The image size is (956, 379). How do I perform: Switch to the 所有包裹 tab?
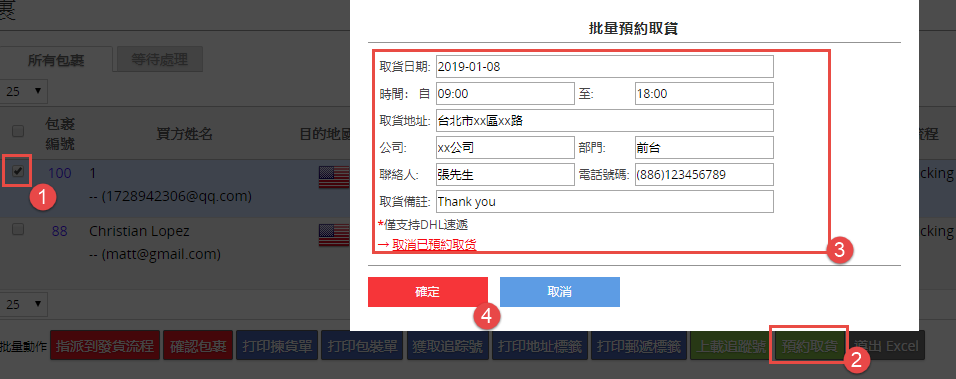tap(56, 60)
